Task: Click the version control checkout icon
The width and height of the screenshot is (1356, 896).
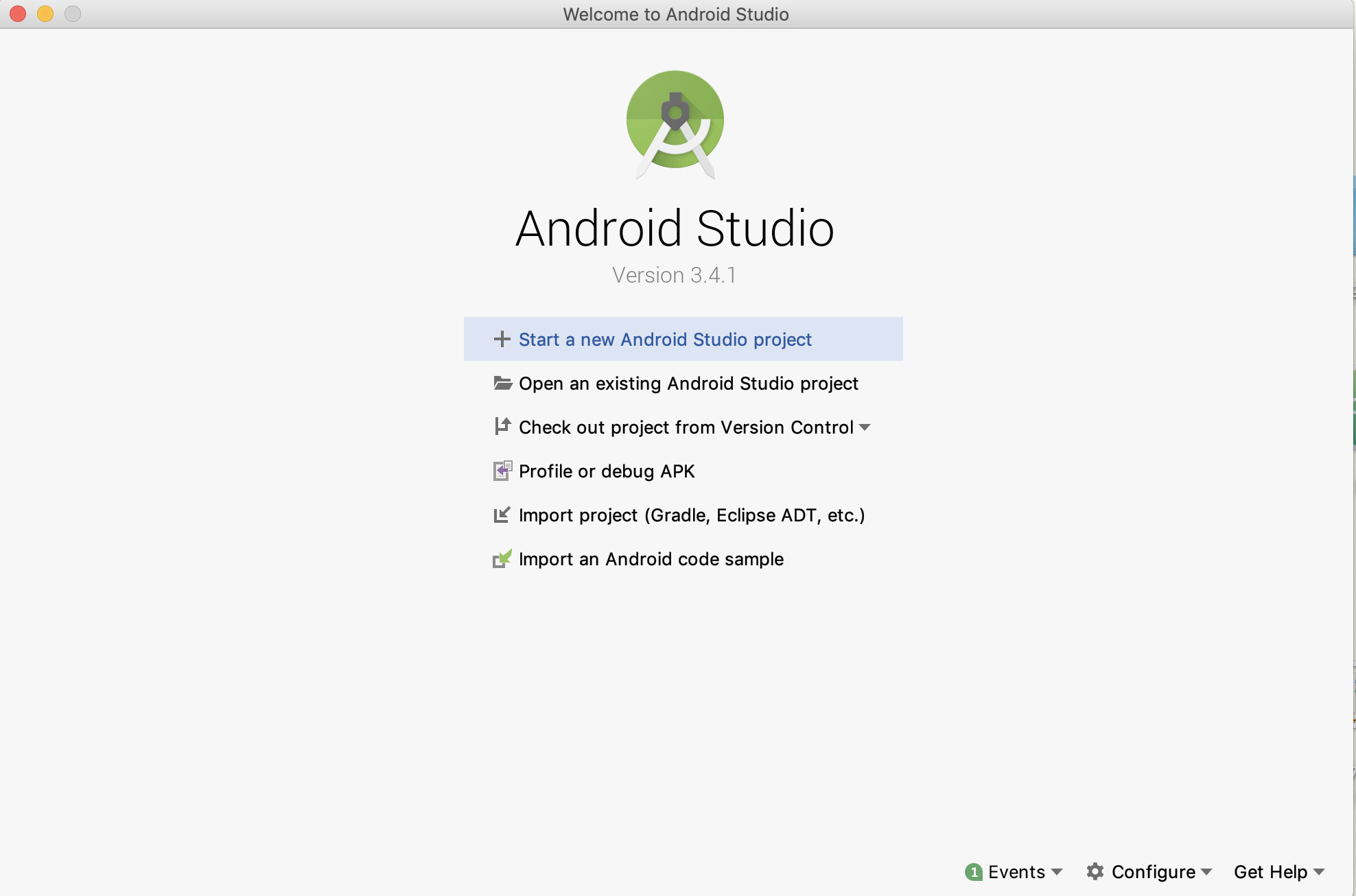Action: pyautogui.click(x=502, y=426)
